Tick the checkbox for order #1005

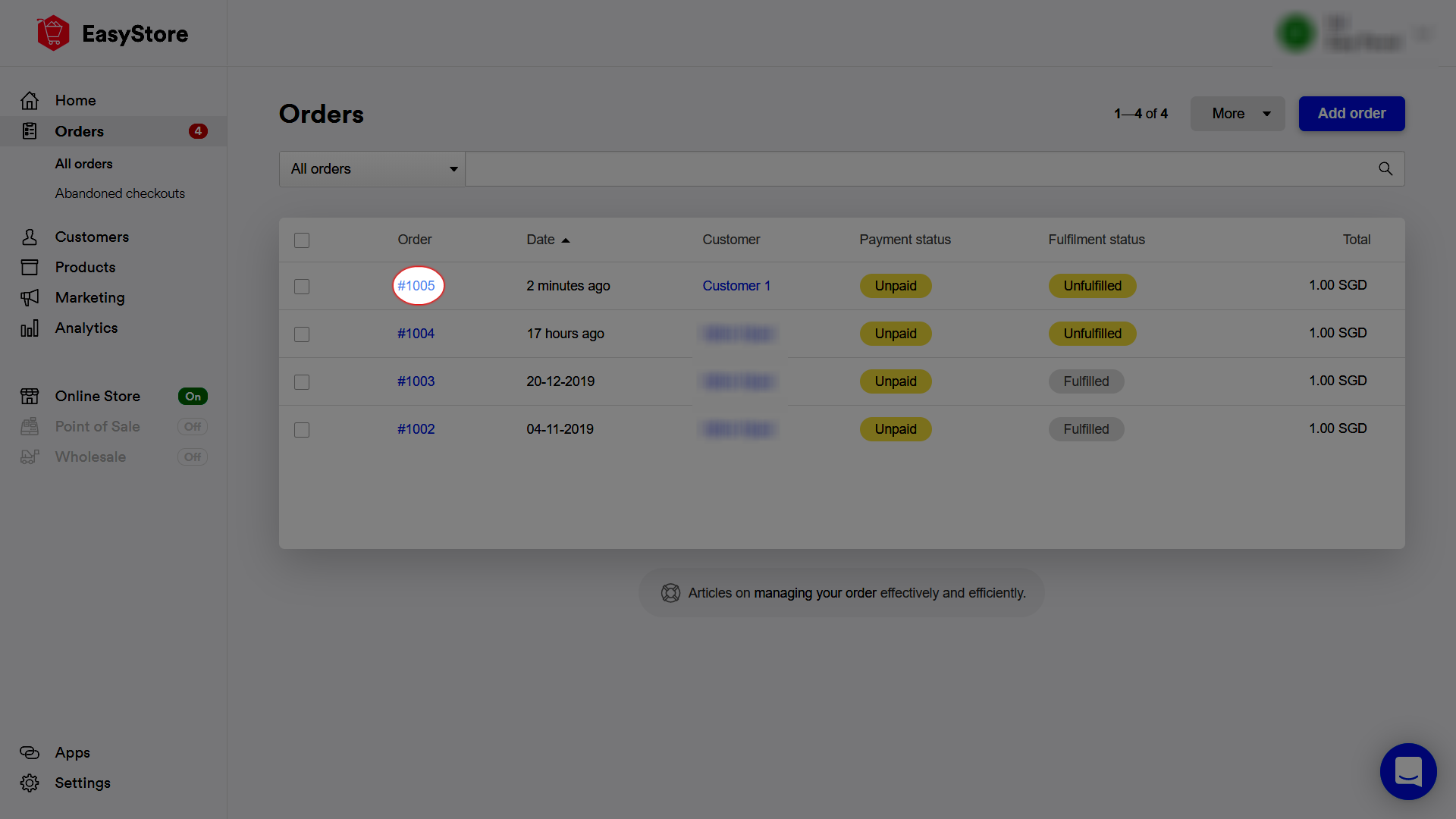[x=302, y=287]
